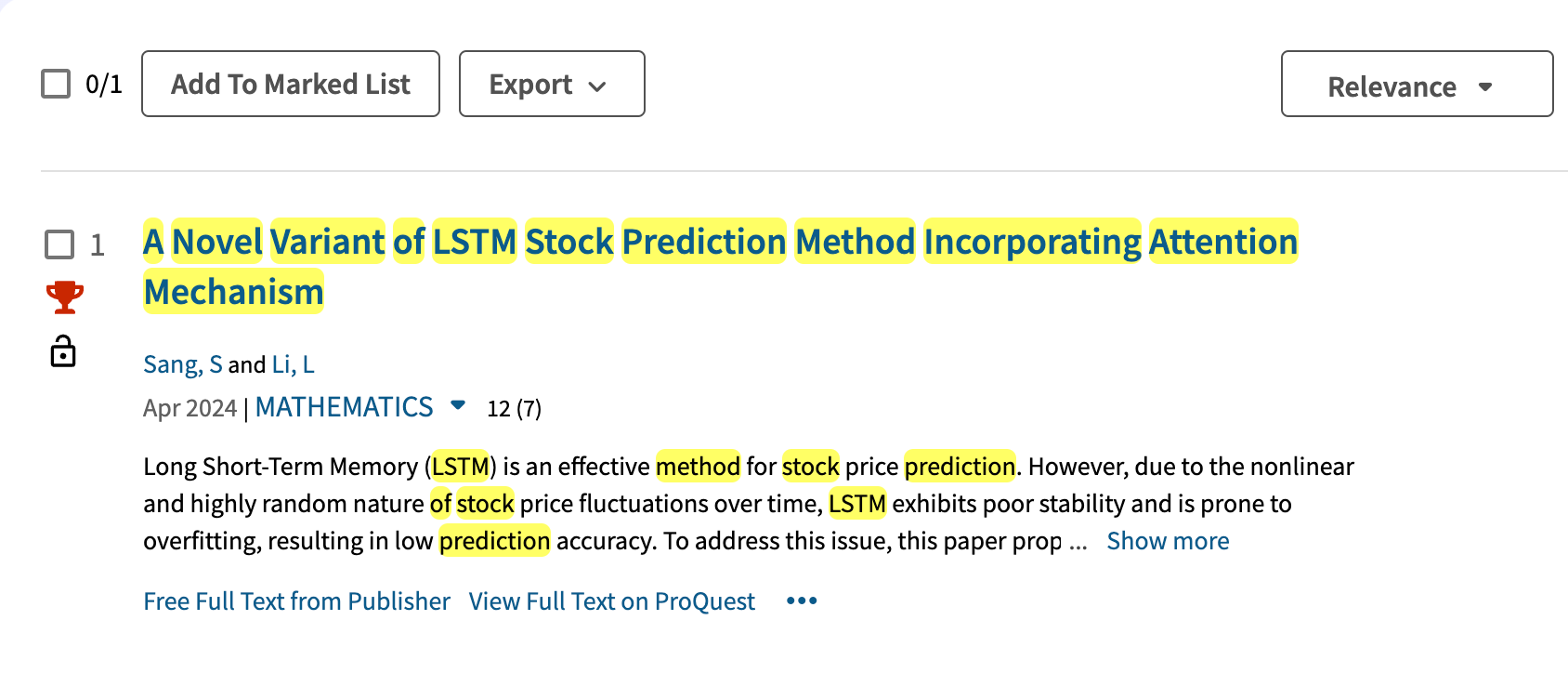View author profile for Sang, S
Viewport: 1568px width, 673px height.
click(183, 364)
